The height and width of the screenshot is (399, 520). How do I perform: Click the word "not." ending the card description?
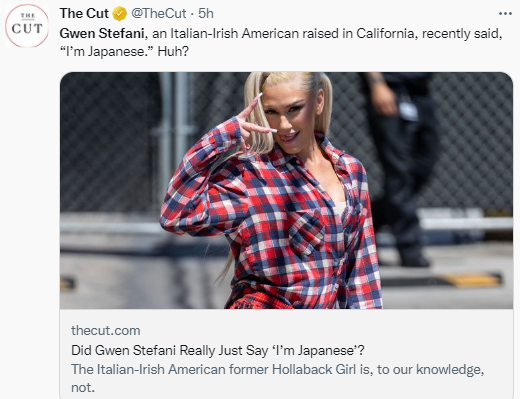tap(83, 388)
